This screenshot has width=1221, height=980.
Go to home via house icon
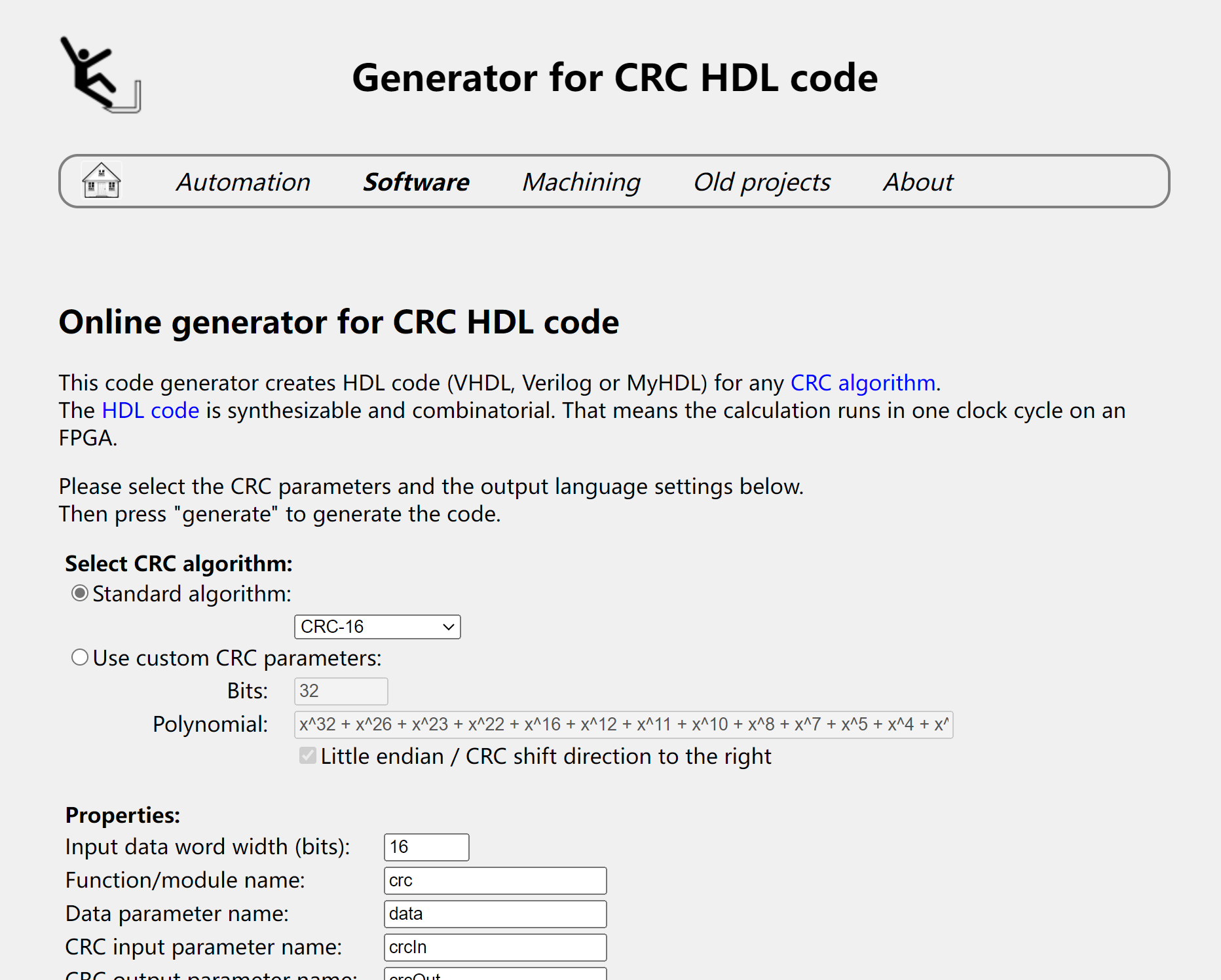[x=101, y=180]
